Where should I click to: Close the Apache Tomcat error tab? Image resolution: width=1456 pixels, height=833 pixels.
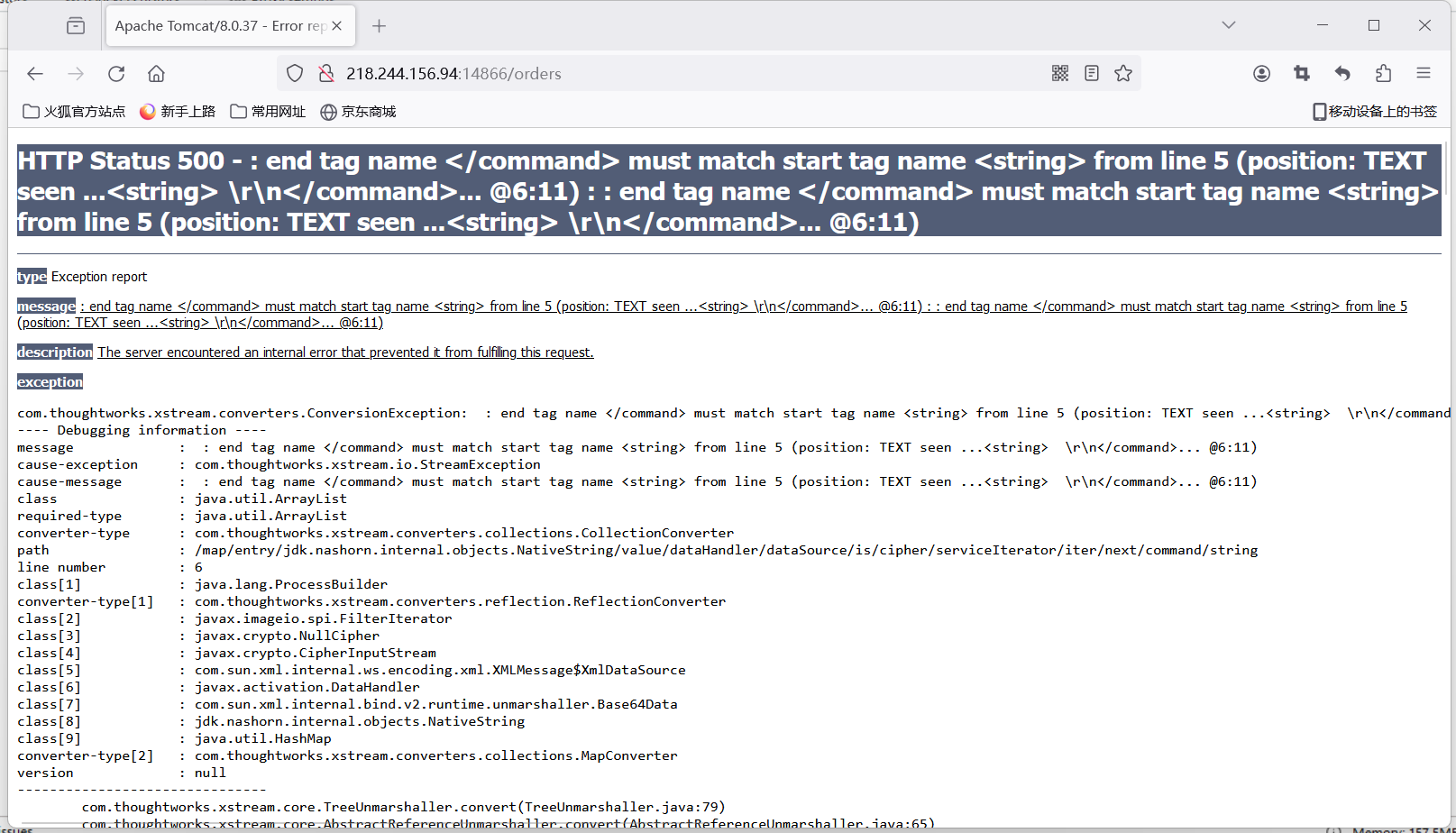[337, 26]
